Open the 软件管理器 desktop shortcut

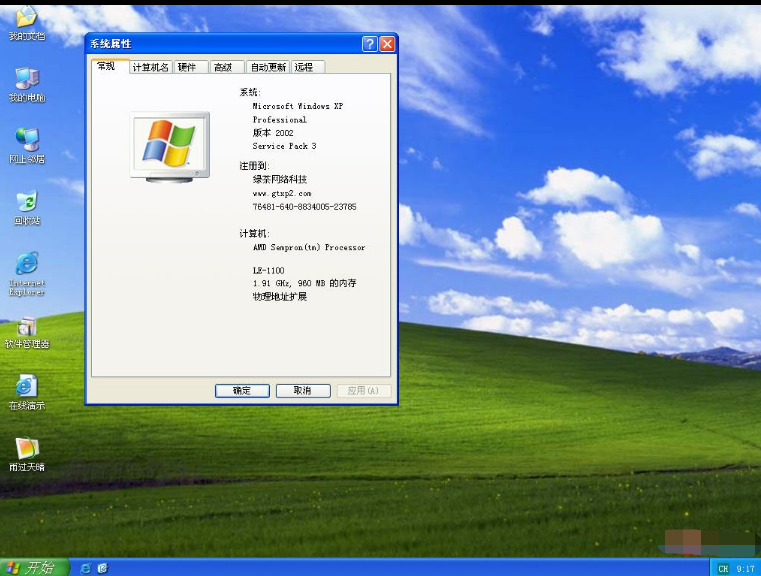26,326
